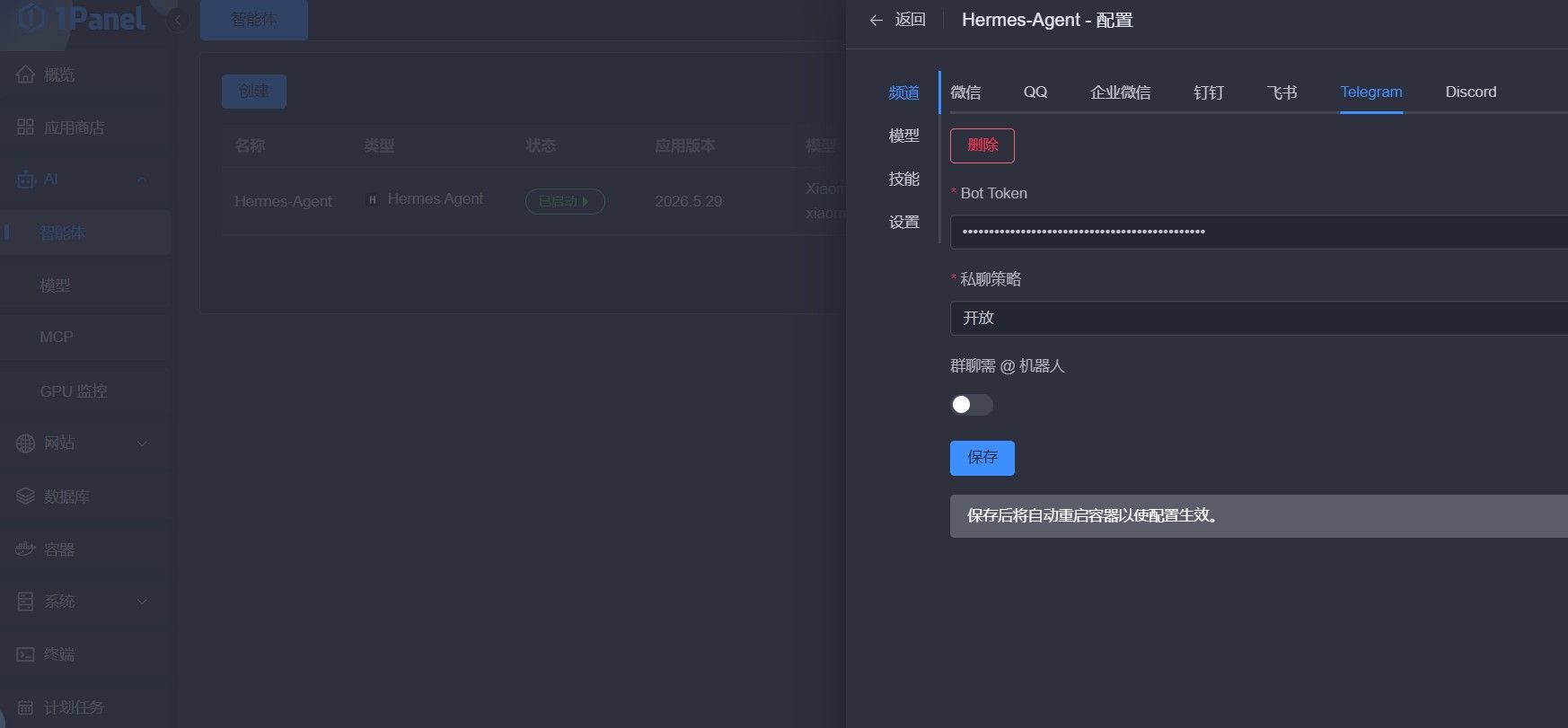Click the 状态 column header
Image resolution: width=1568 pixels, height=728 pixels.
[541, 145]
